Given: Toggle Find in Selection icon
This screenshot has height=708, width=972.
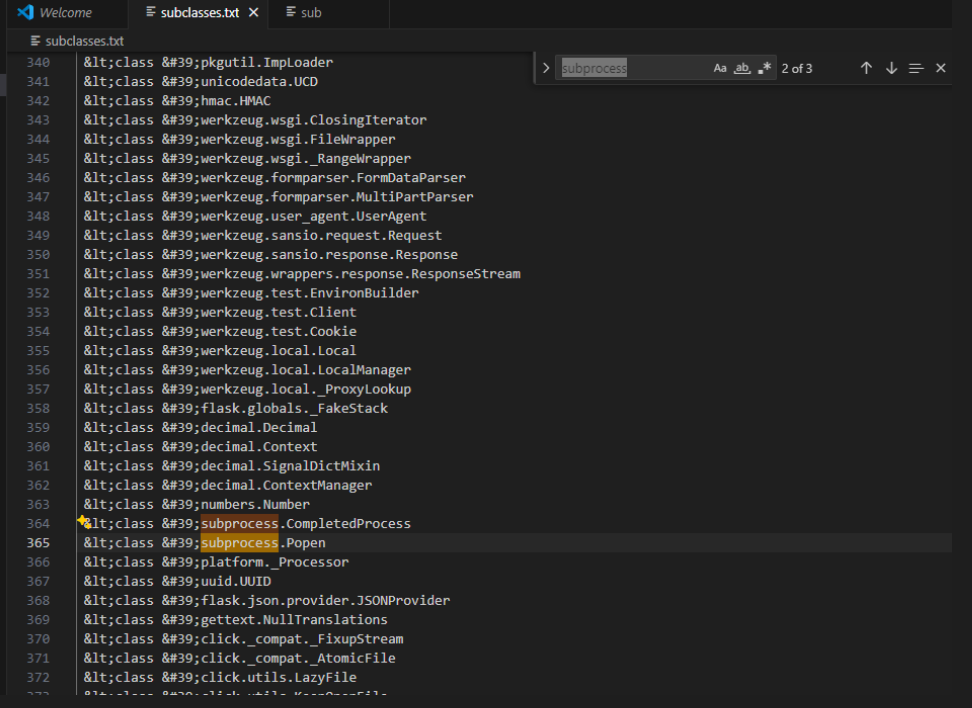Looking at the screenshot, I should click(916, 68).
